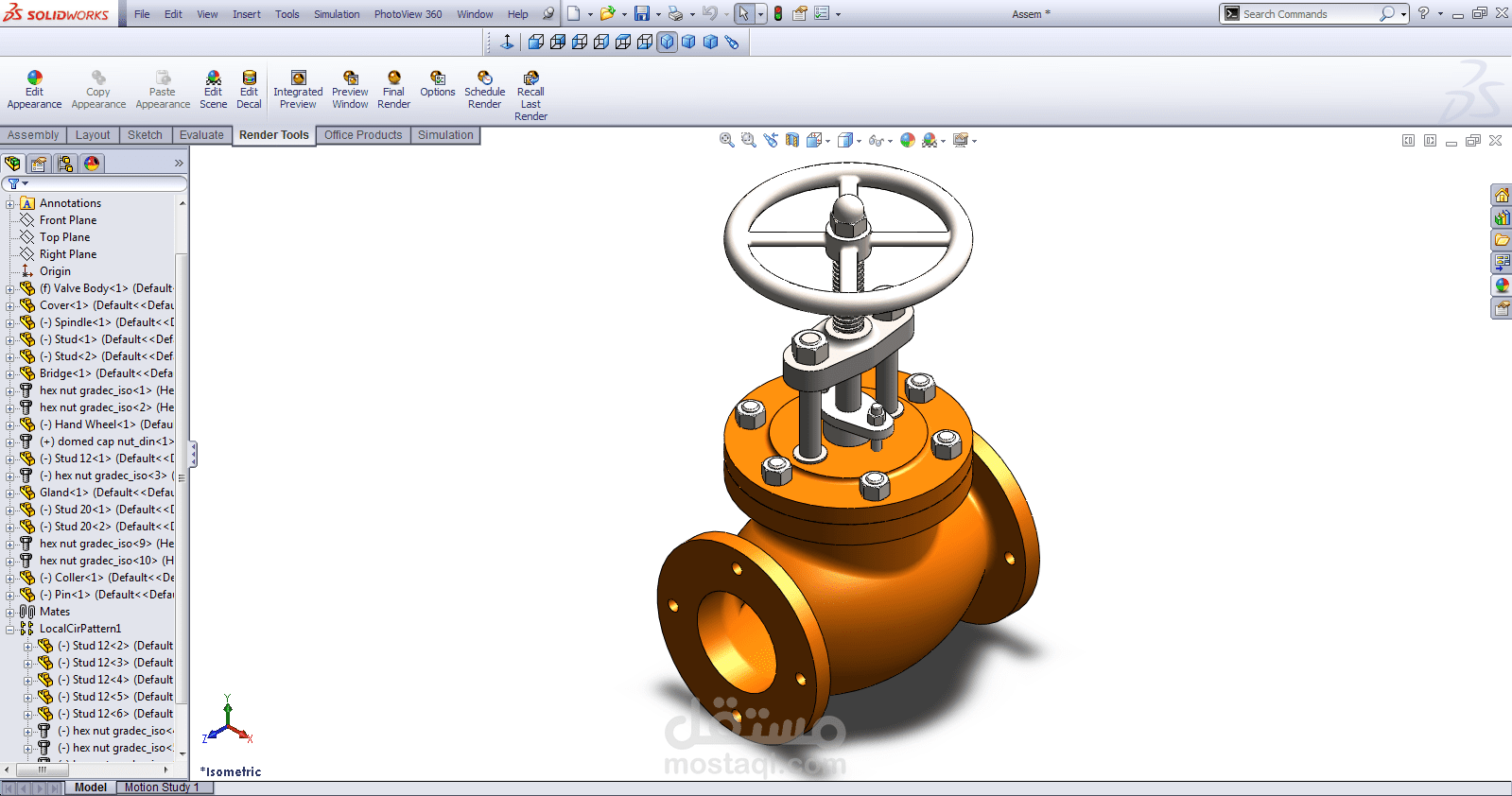Launch Final Render

pyautogui.click(x=393, y=90)
